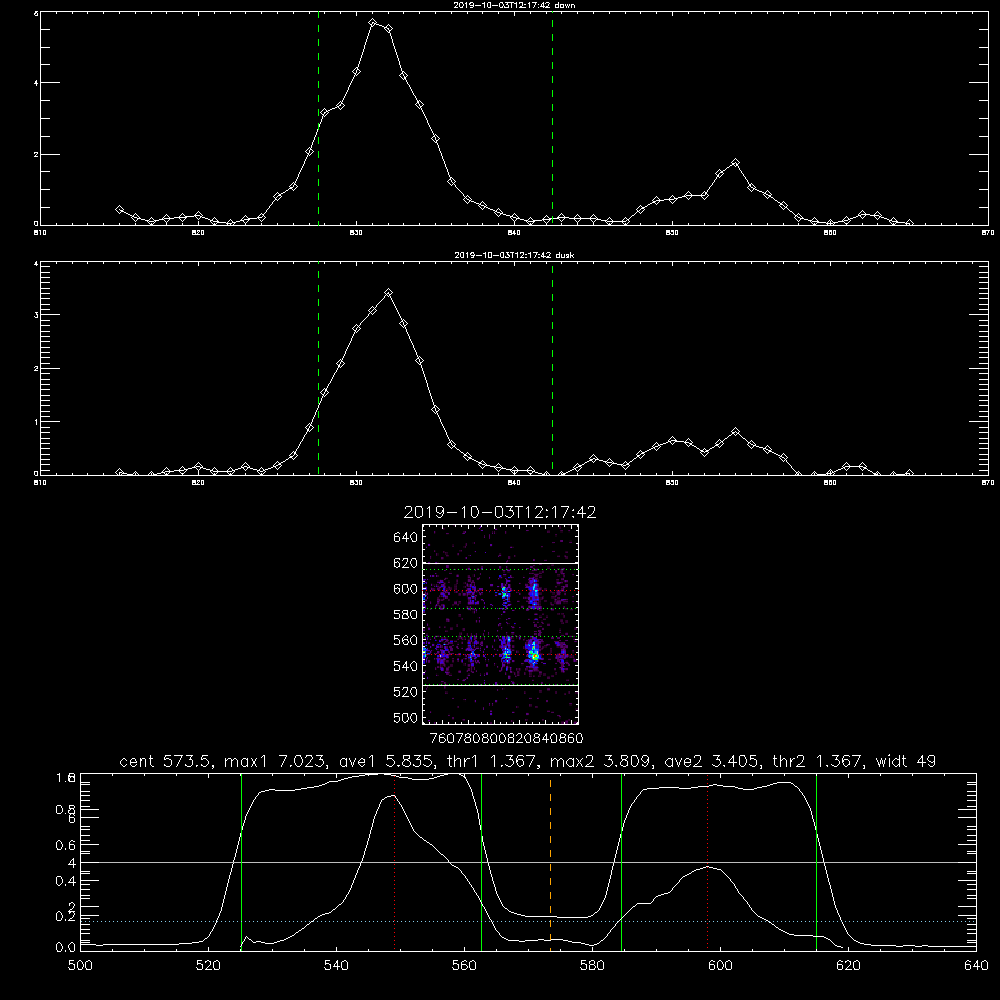Click bottom plot x-axis label 620
Image resolution: width=1000 pixels, height=1000 pixels.
click(x=848, y=966)
